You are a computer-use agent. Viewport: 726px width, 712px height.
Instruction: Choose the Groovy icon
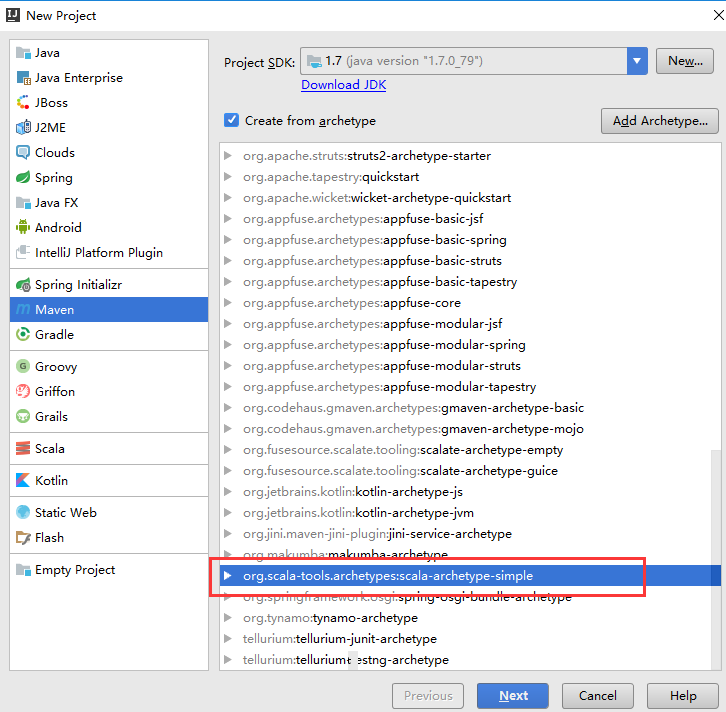(x=23, y=367)
